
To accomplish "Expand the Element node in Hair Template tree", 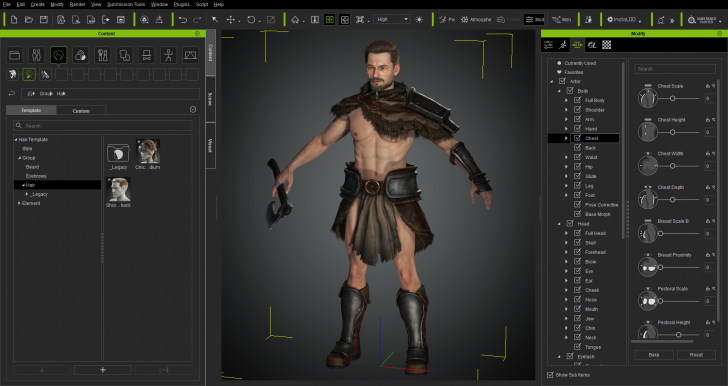I will (x=19, y=203).
